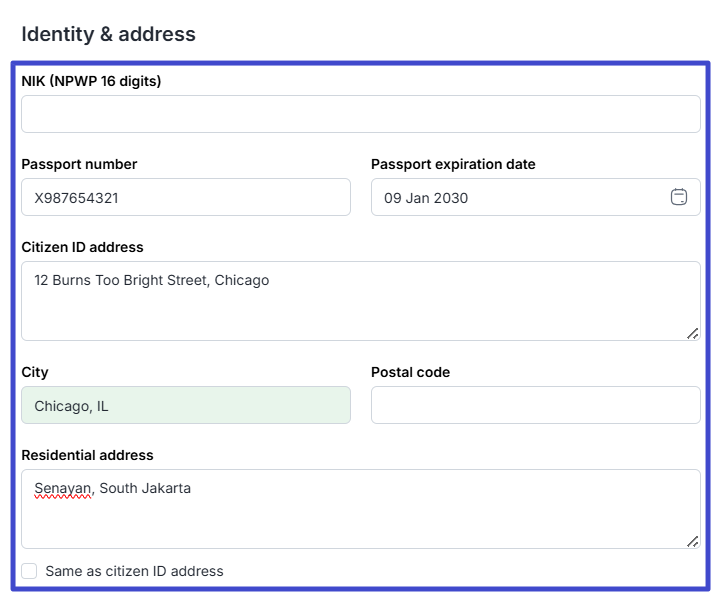Click the Identity & address heading
The image size is (721, 601).
click(x=108, y=34)
